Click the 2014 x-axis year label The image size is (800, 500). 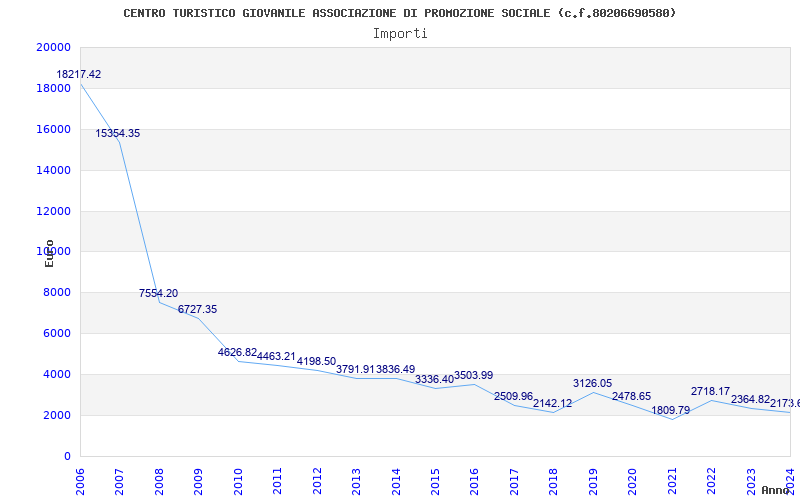click(396, 482)
